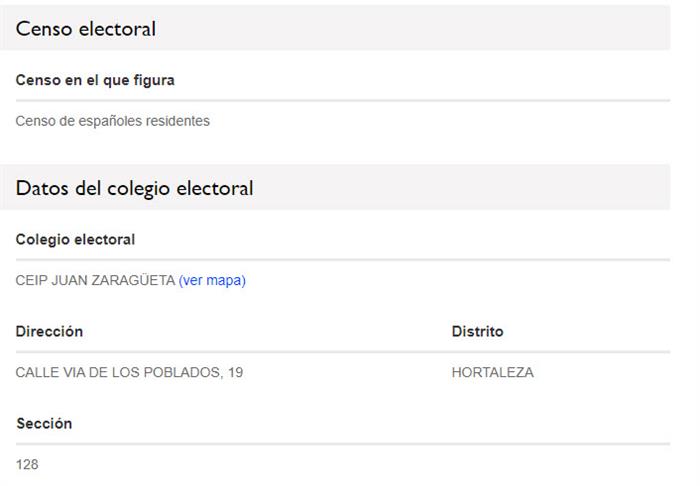The image size is (700, 486).
Task: Click the "Censo en el que figura" label
Action: pyautogui.click(x=96, y=80)
